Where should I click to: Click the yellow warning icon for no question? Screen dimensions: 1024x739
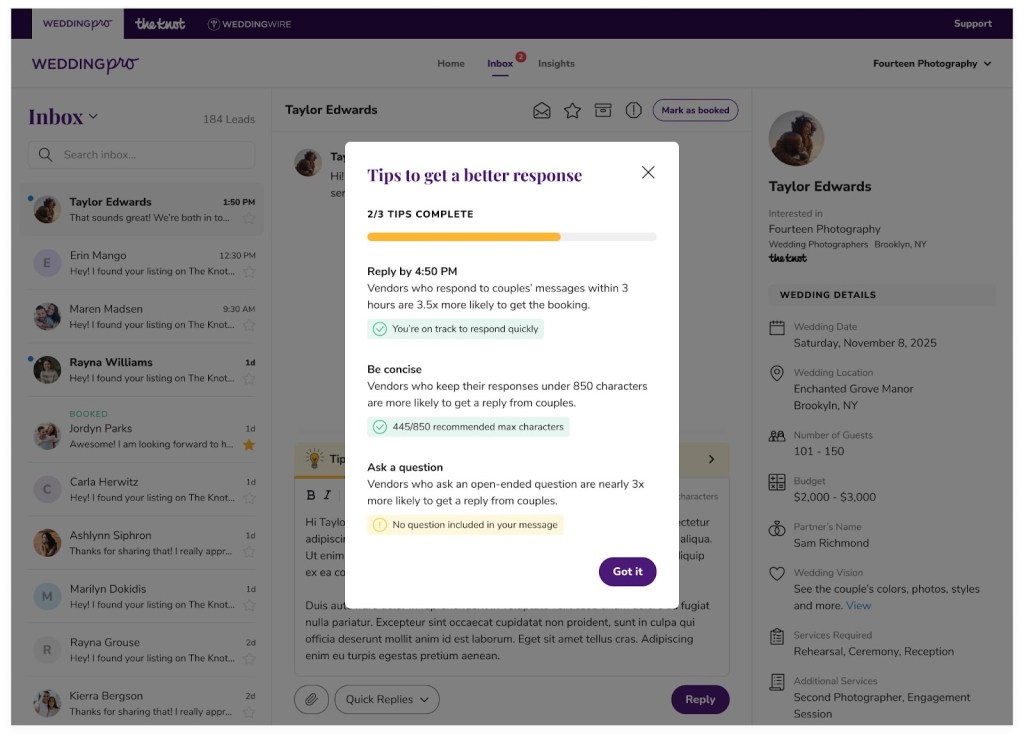coord(379,525)
